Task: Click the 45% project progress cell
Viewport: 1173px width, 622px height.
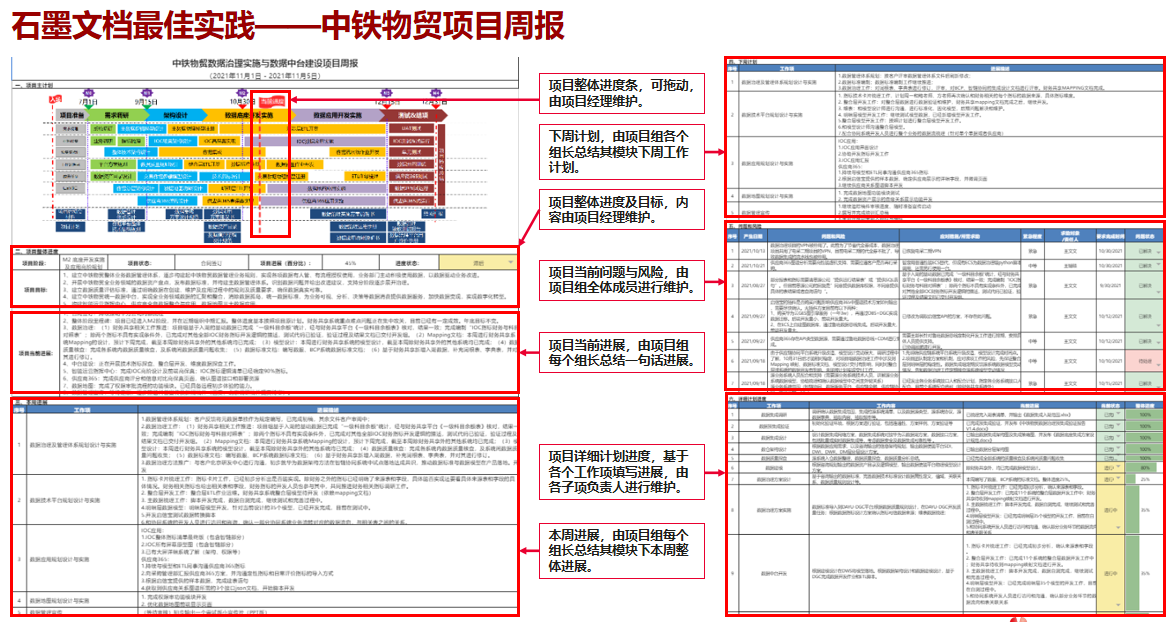Action: pos(350,263)
